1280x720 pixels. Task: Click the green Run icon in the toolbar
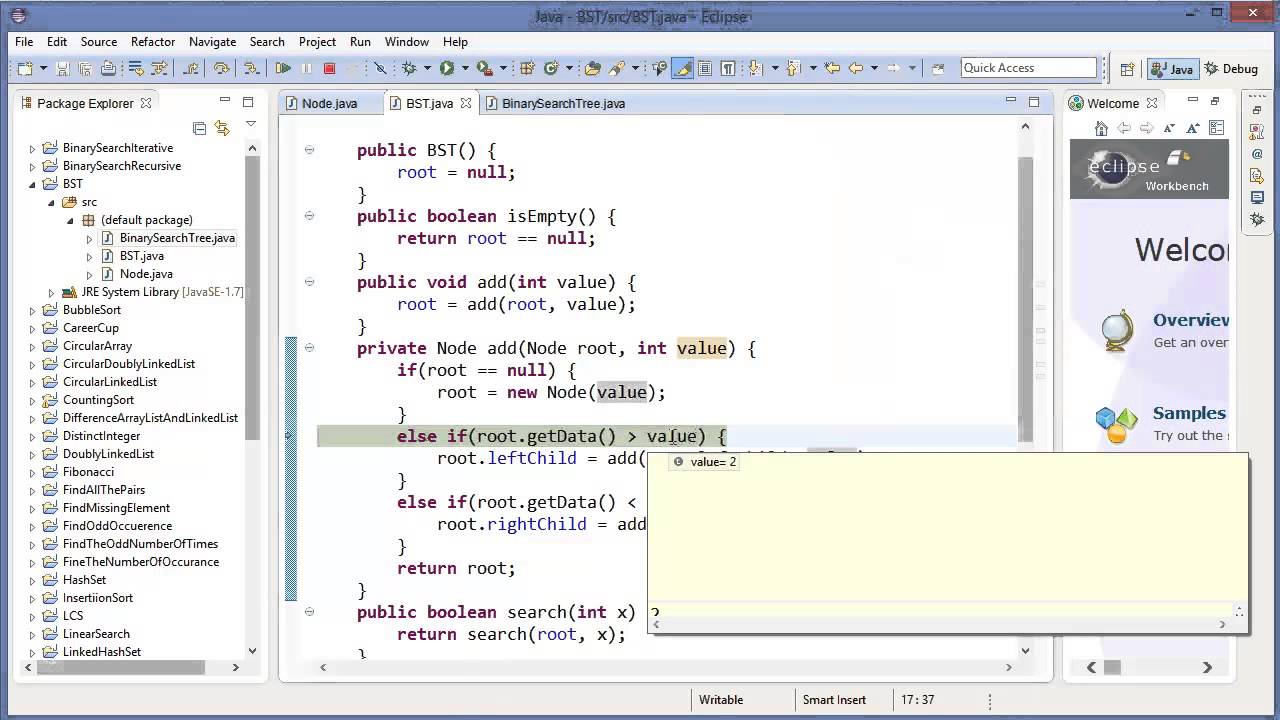click(447, 68)
